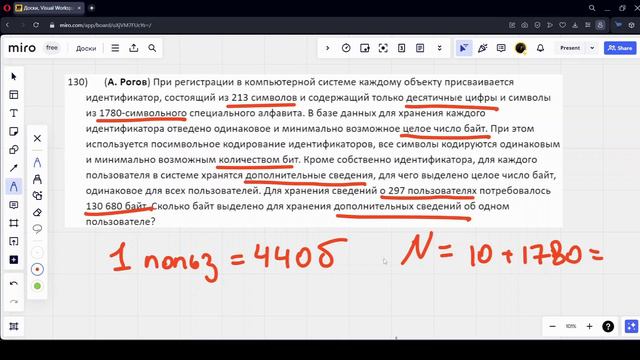Select the Frame tool
640x360 pixels.
pos(13,223)
